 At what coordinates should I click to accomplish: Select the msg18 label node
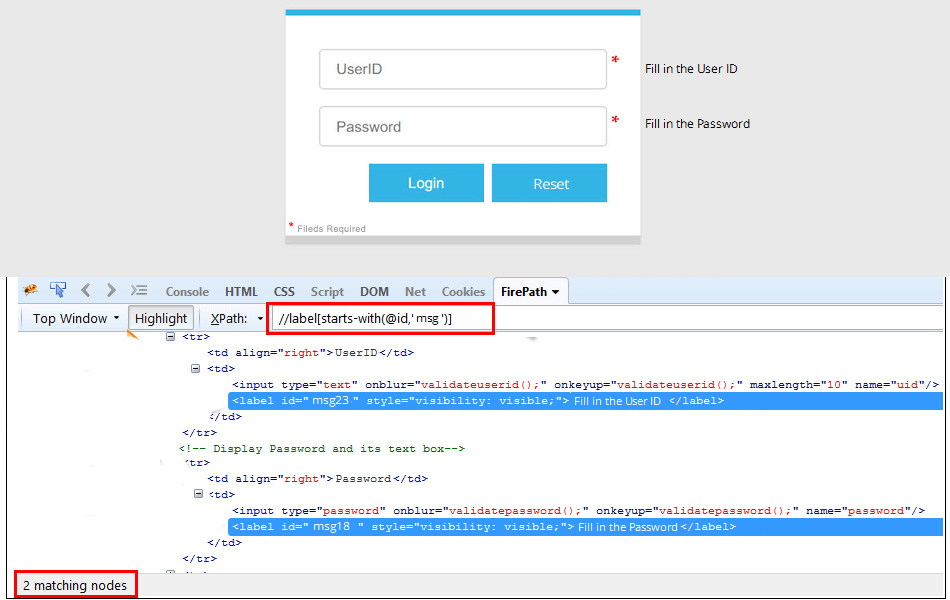pos(585,527)
